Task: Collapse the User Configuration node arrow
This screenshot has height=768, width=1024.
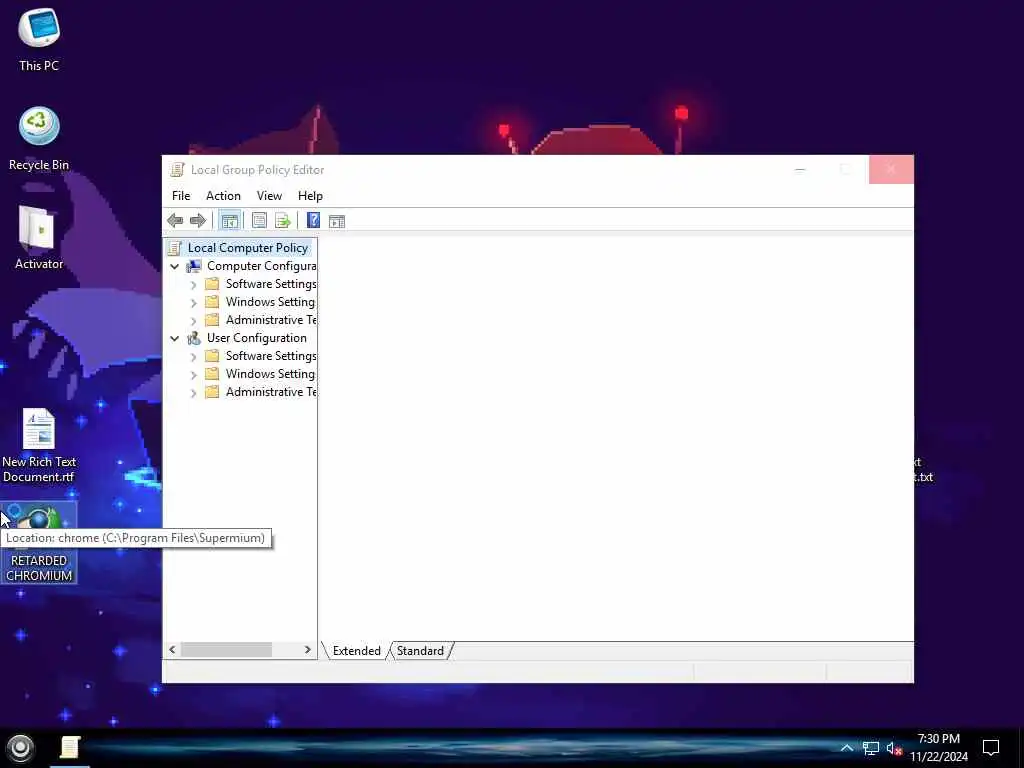Action: (x=174, y=338)
